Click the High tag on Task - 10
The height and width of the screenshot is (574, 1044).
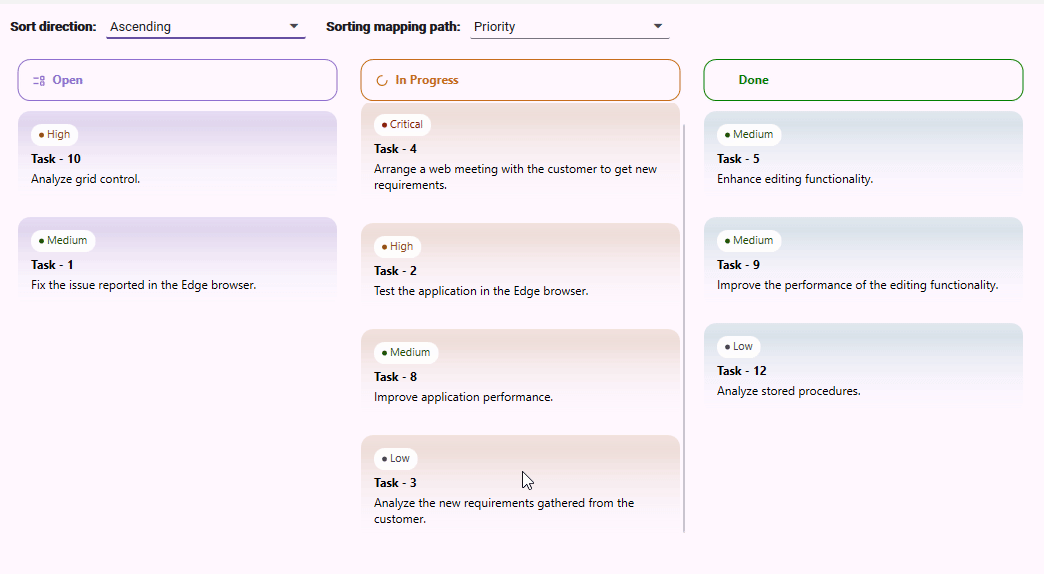click(x=55, y=135)
